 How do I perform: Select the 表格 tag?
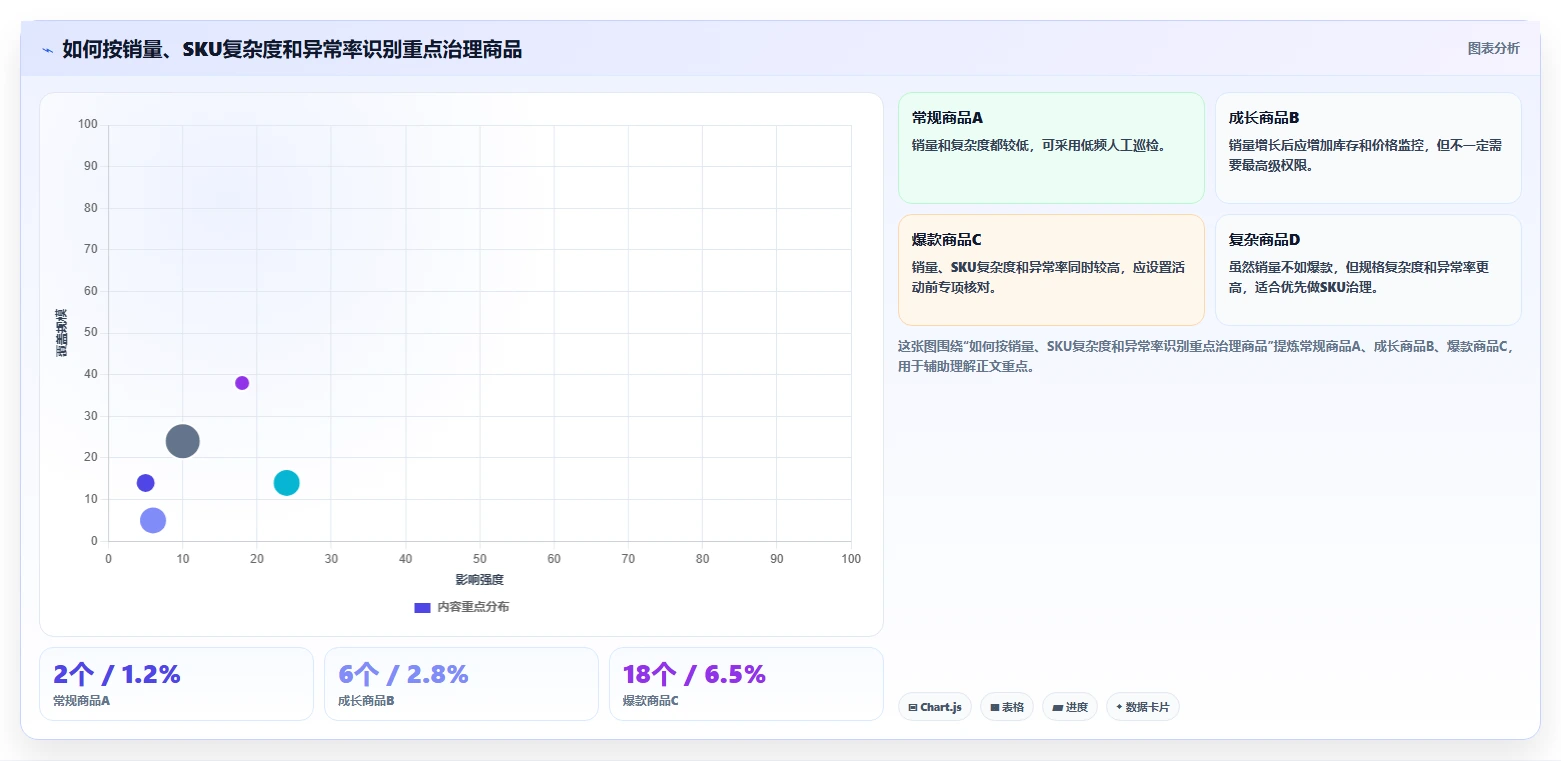[1007, 707]
